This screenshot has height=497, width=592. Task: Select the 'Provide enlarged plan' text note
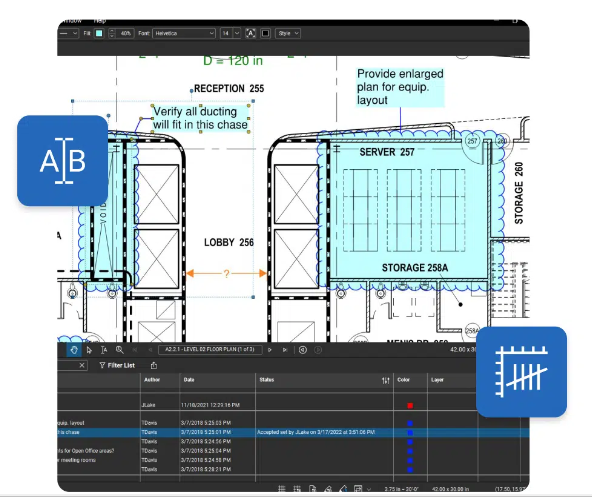click(x=400, y=87)
